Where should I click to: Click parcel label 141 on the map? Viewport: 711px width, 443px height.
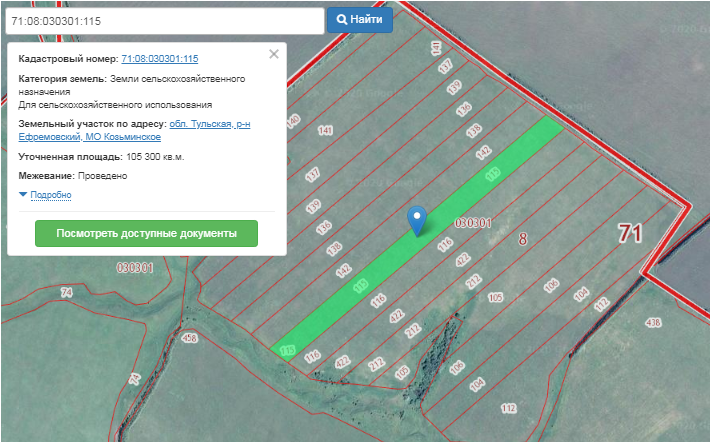(324, 131)
